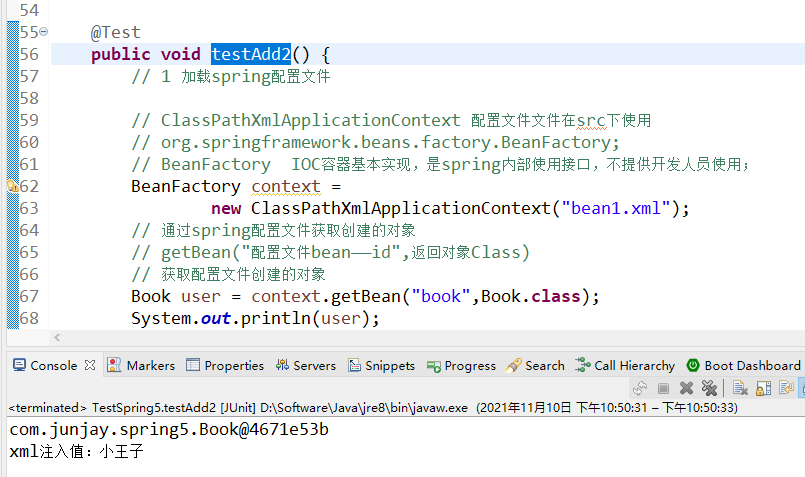Open the Snippets tab

pyautogui.click(x=390, y=366)
